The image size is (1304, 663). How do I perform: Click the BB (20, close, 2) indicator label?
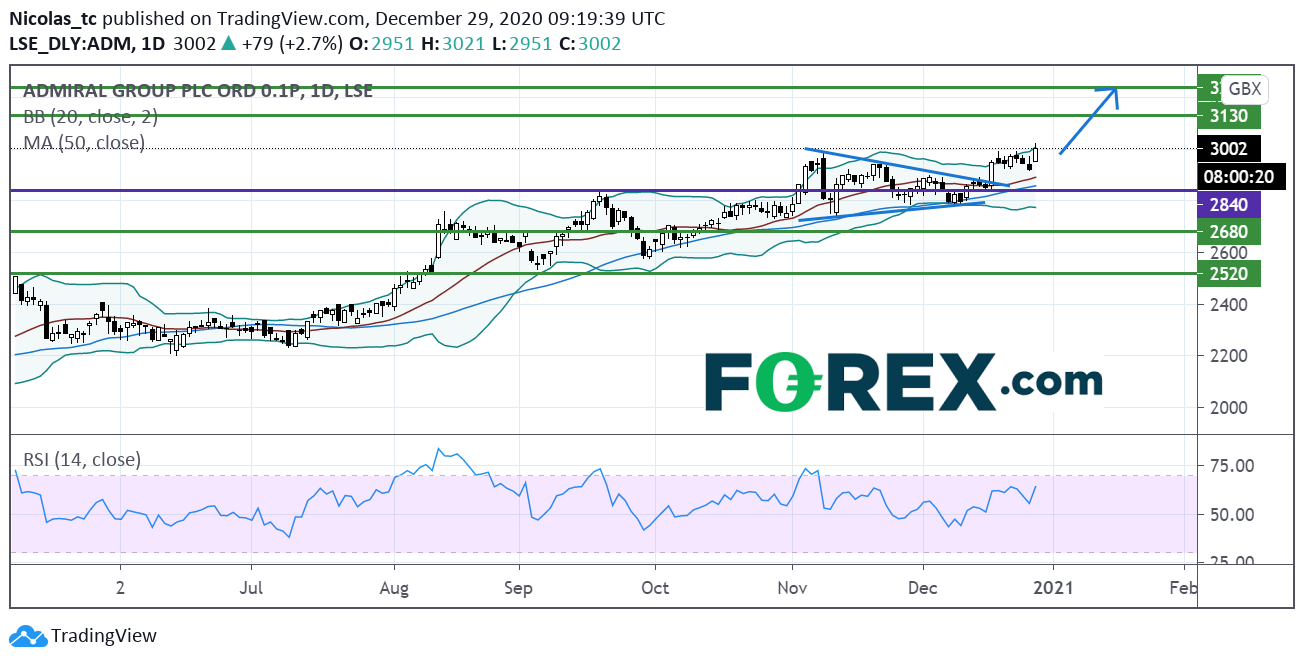(90, 116)
